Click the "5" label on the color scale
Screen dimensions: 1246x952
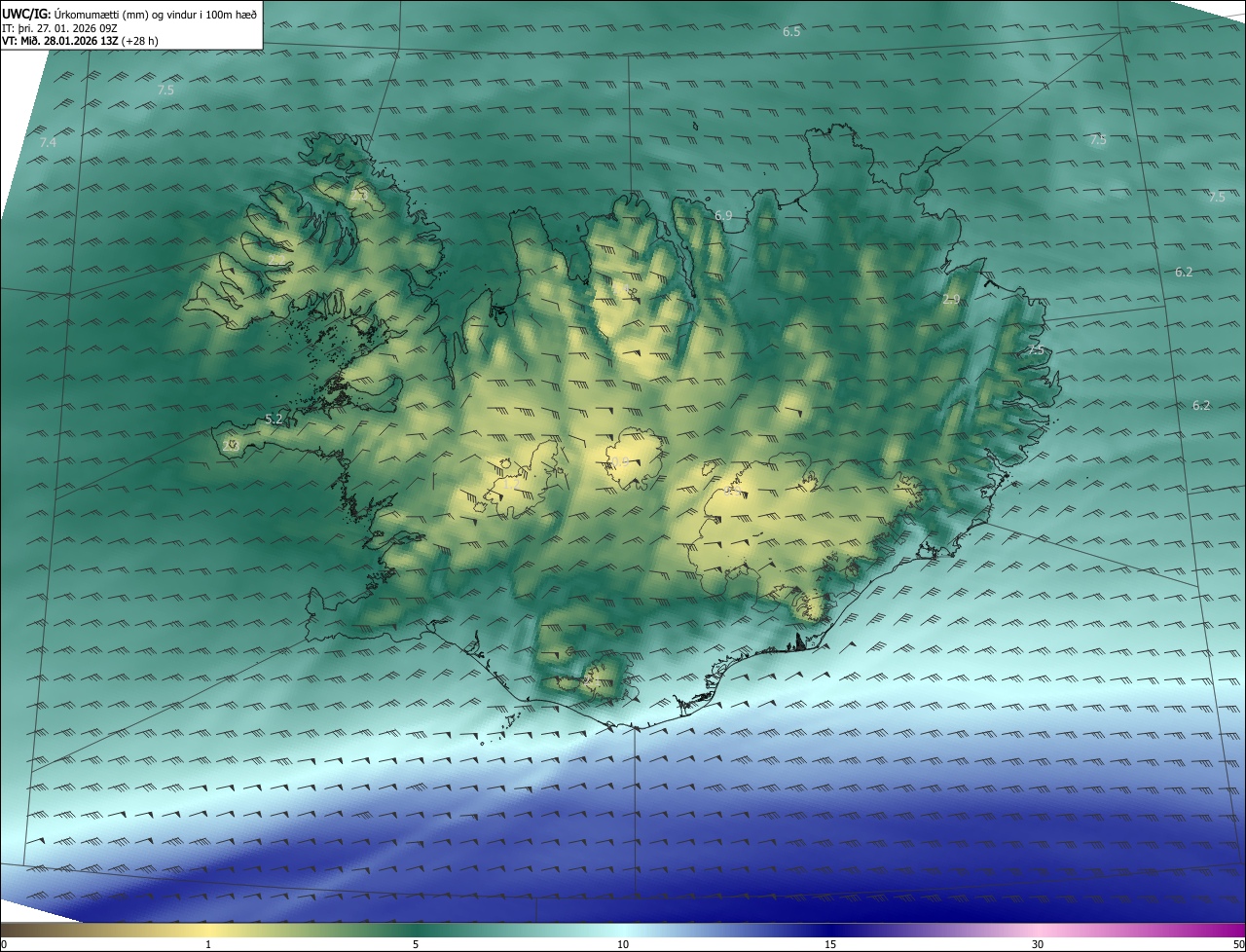[x=416, y=944]
